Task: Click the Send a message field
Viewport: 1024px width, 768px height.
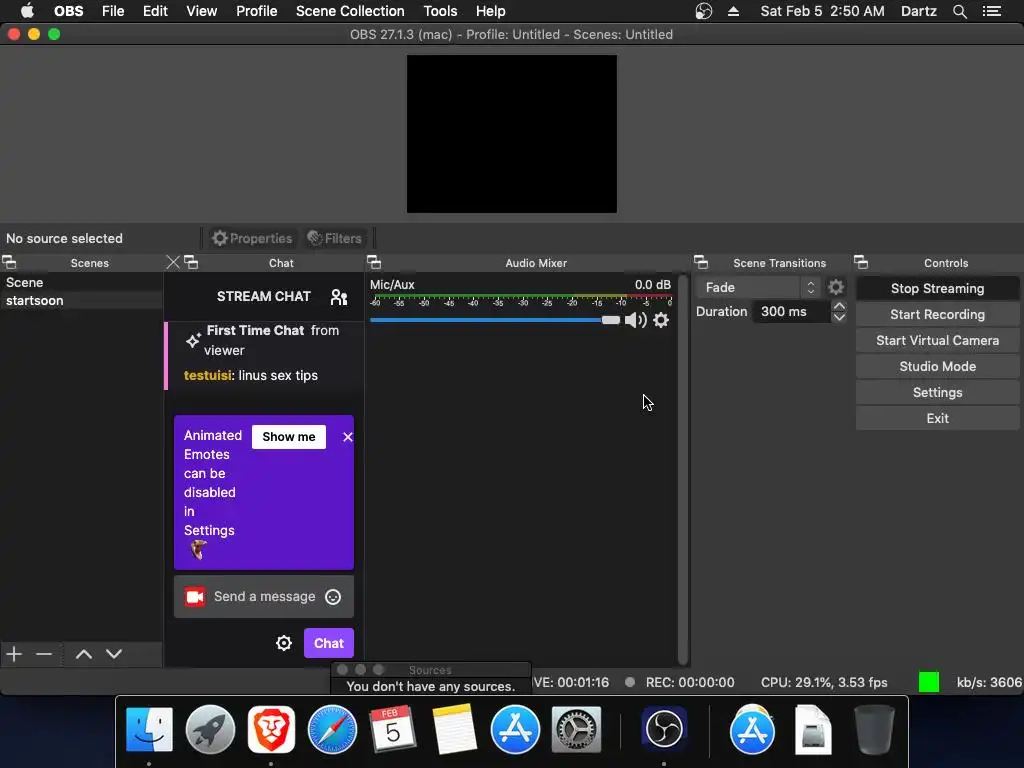Action: pyautogui.click(x=264, y=597)
